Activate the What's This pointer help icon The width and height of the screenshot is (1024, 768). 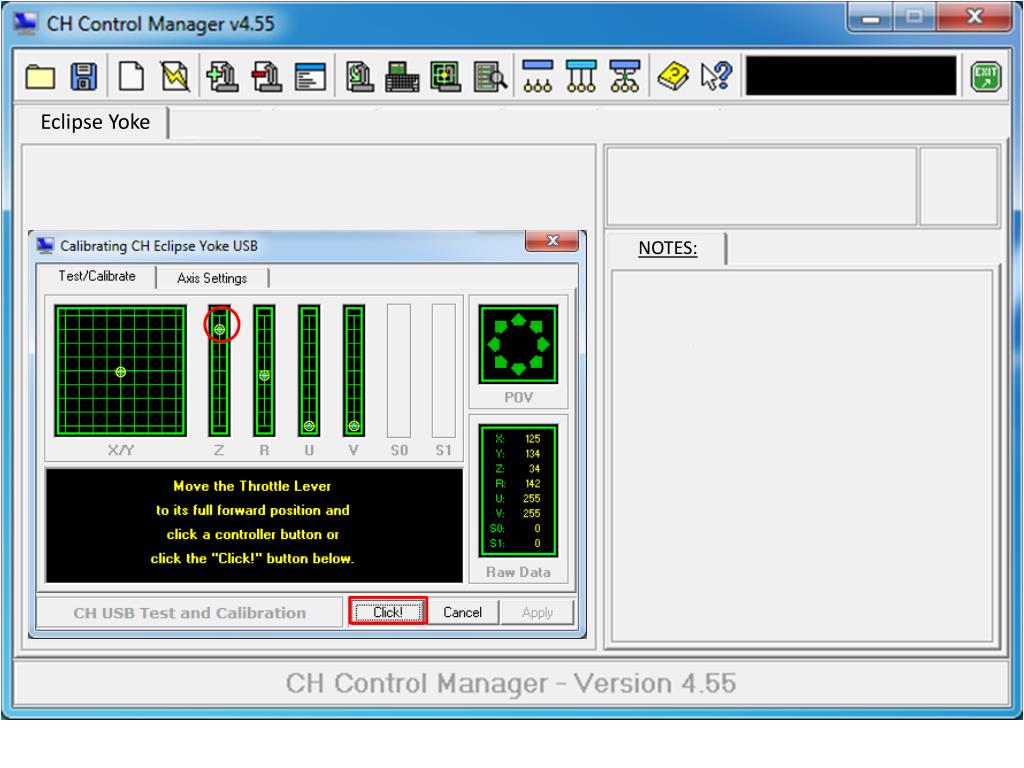point(716,76)
